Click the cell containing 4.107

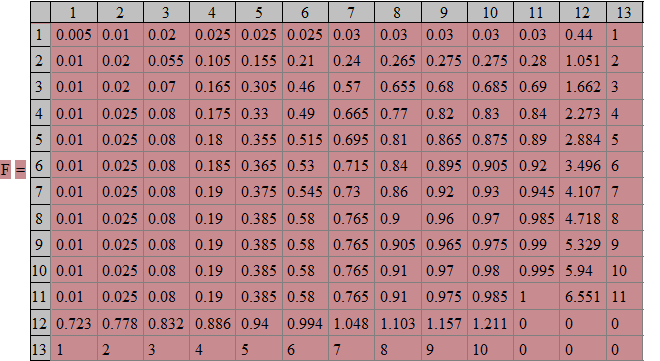pos(583,191)
